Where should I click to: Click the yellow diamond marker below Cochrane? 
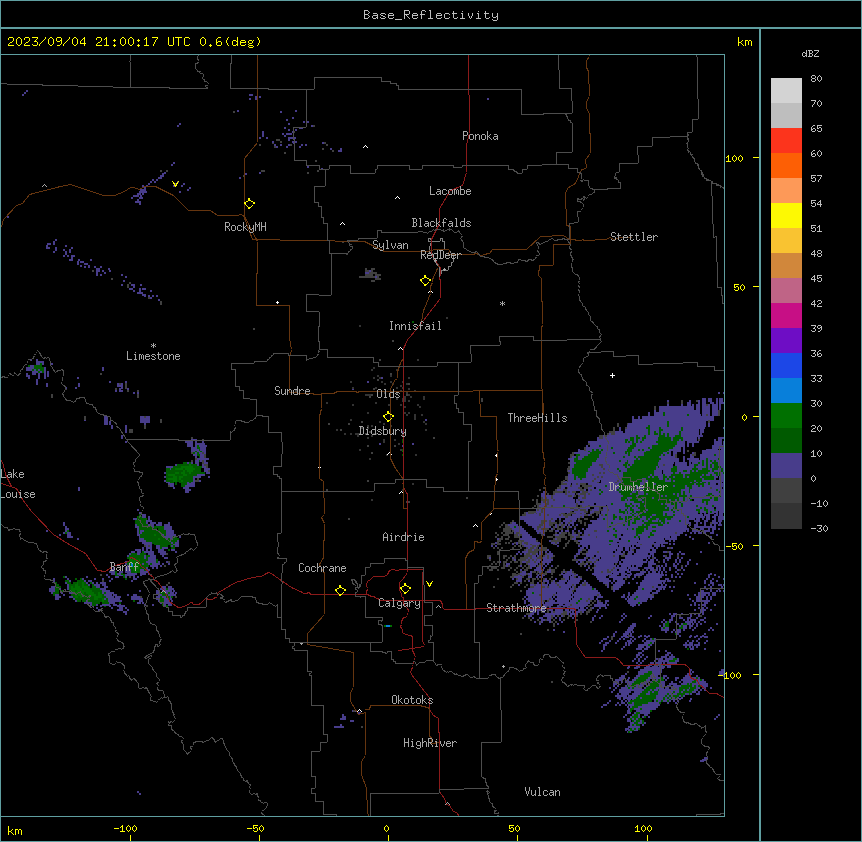340,590
